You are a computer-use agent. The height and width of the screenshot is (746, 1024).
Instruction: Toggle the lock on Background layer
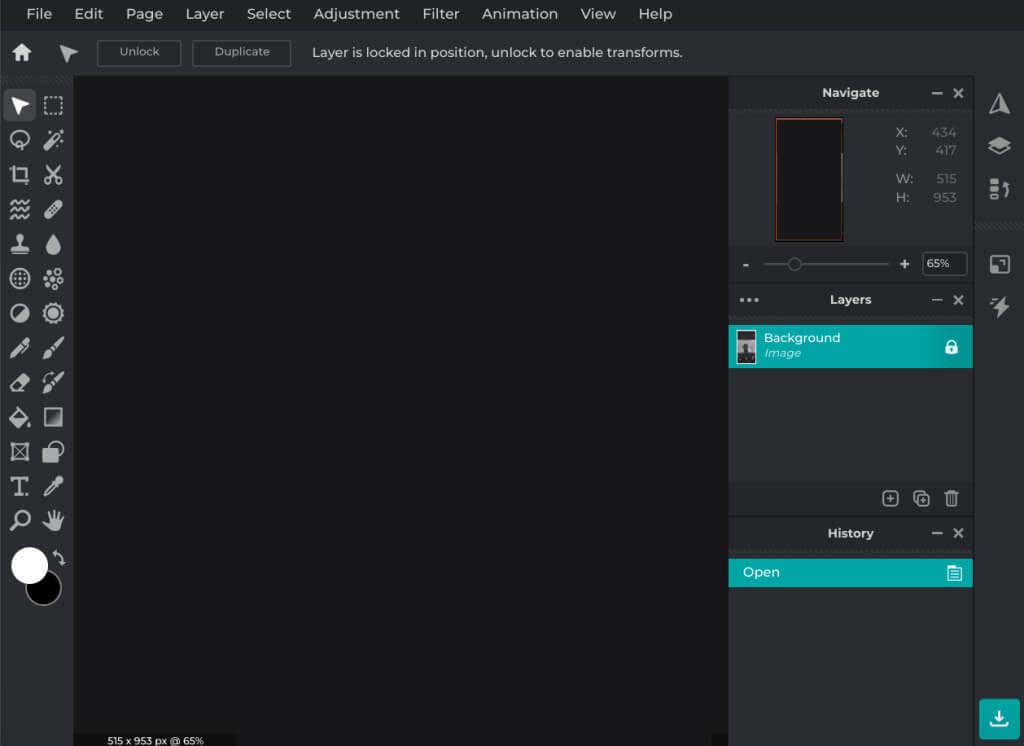951,347
